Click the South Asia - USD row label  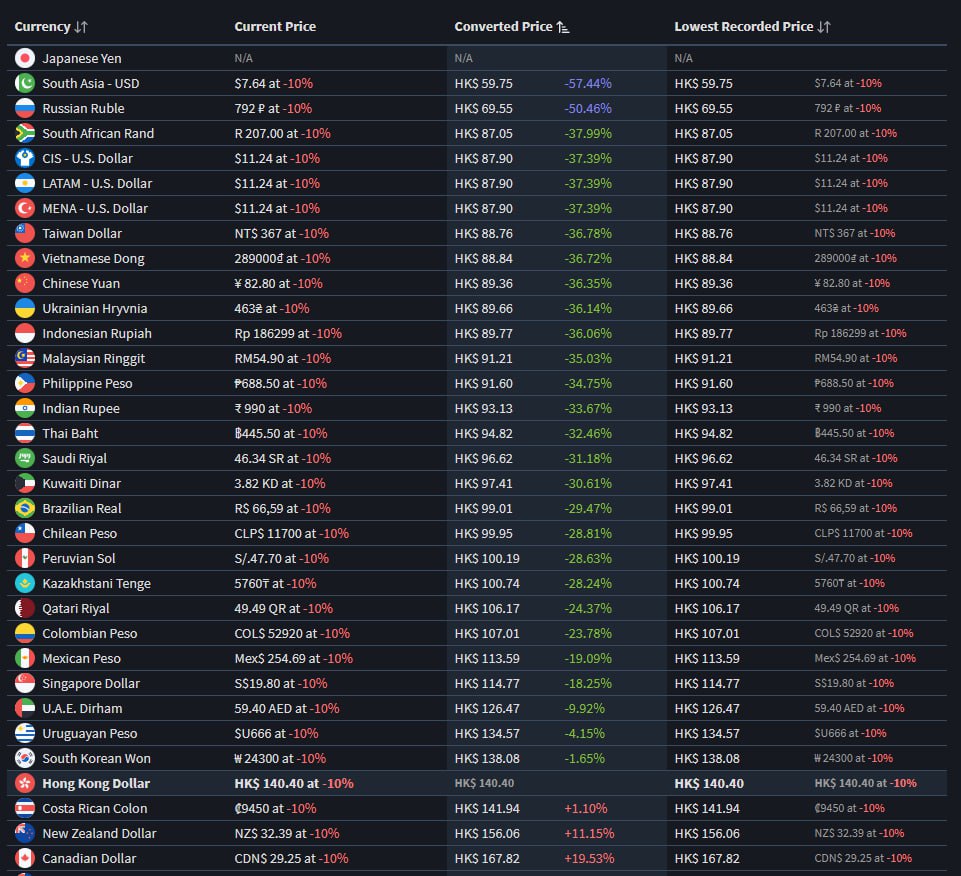pyautogui.click(x=91, y=84)
